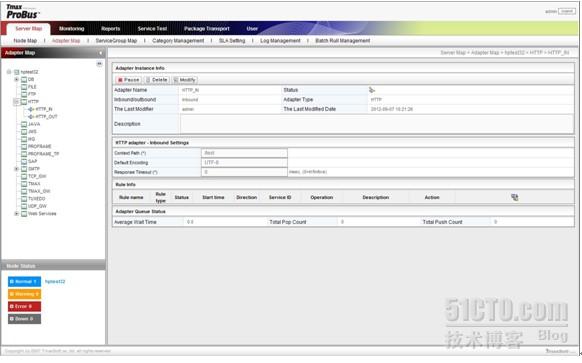
Task: Click the HTTP_OUT adapter instance icon
Action: pos(32,117)
